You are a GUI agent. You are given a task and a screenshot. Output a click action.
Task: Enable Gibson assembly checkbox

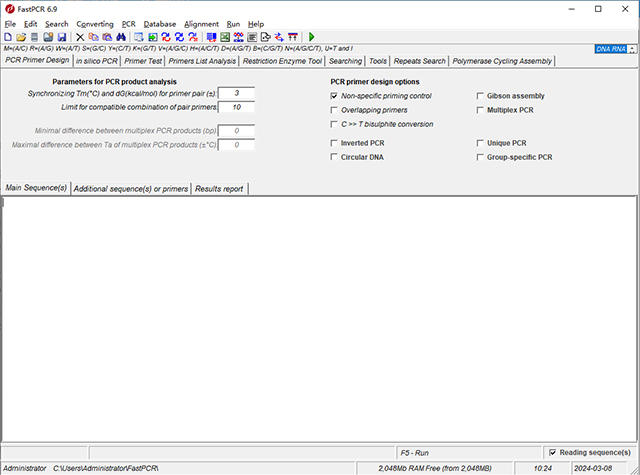pos(480,96)
